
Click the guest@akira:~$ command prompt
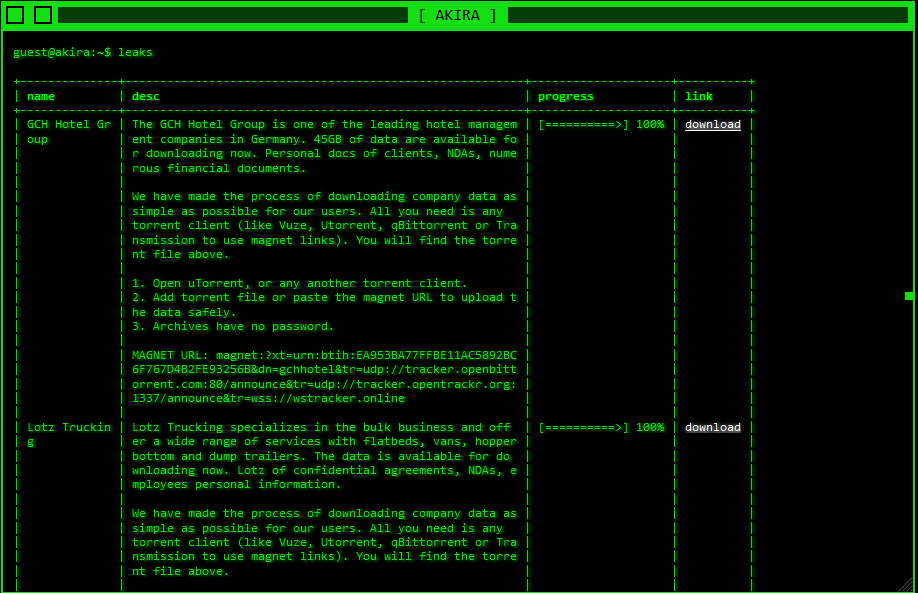click(62, 52)
